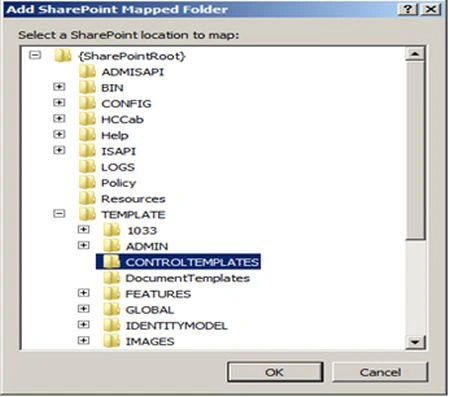
Task: Click the CONTROLTEMPLATES folder icon
Action: coord(112,262)
